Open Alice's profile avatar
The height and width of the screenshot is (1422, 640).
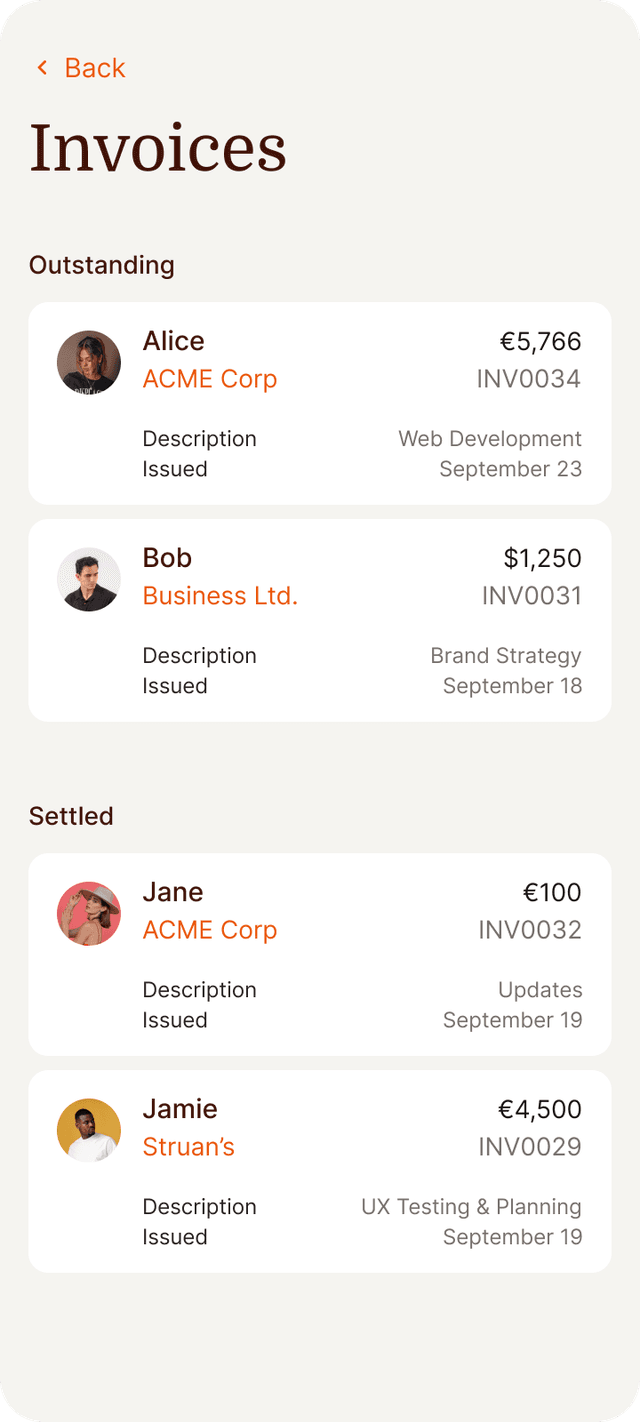pyautogui.click(x=89, y=362)
